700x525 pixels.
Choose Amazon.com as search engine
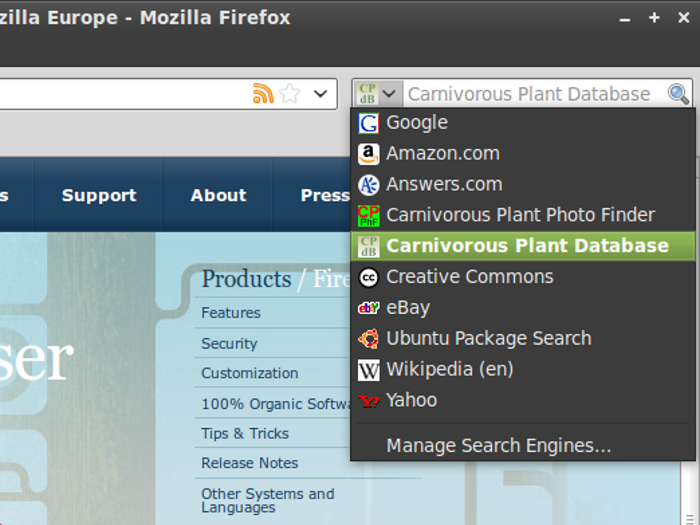pos(523,154)
